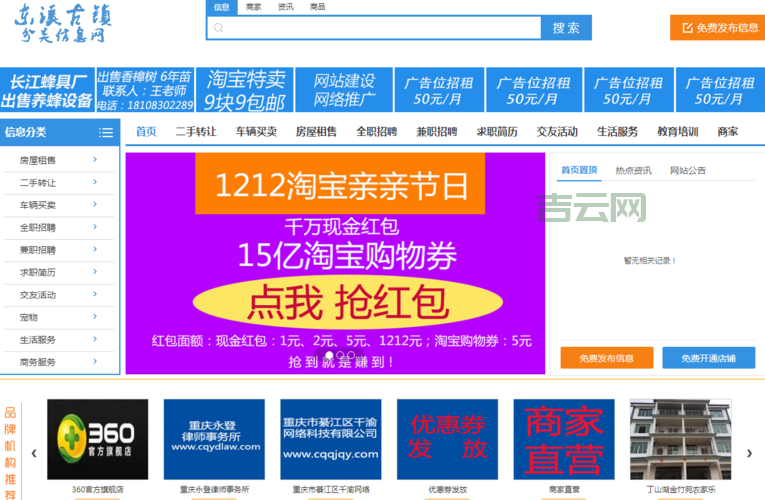Screen dimensions: 765x500
Task: Click the 东溪古镇 site logo
Action: (63, 23)
